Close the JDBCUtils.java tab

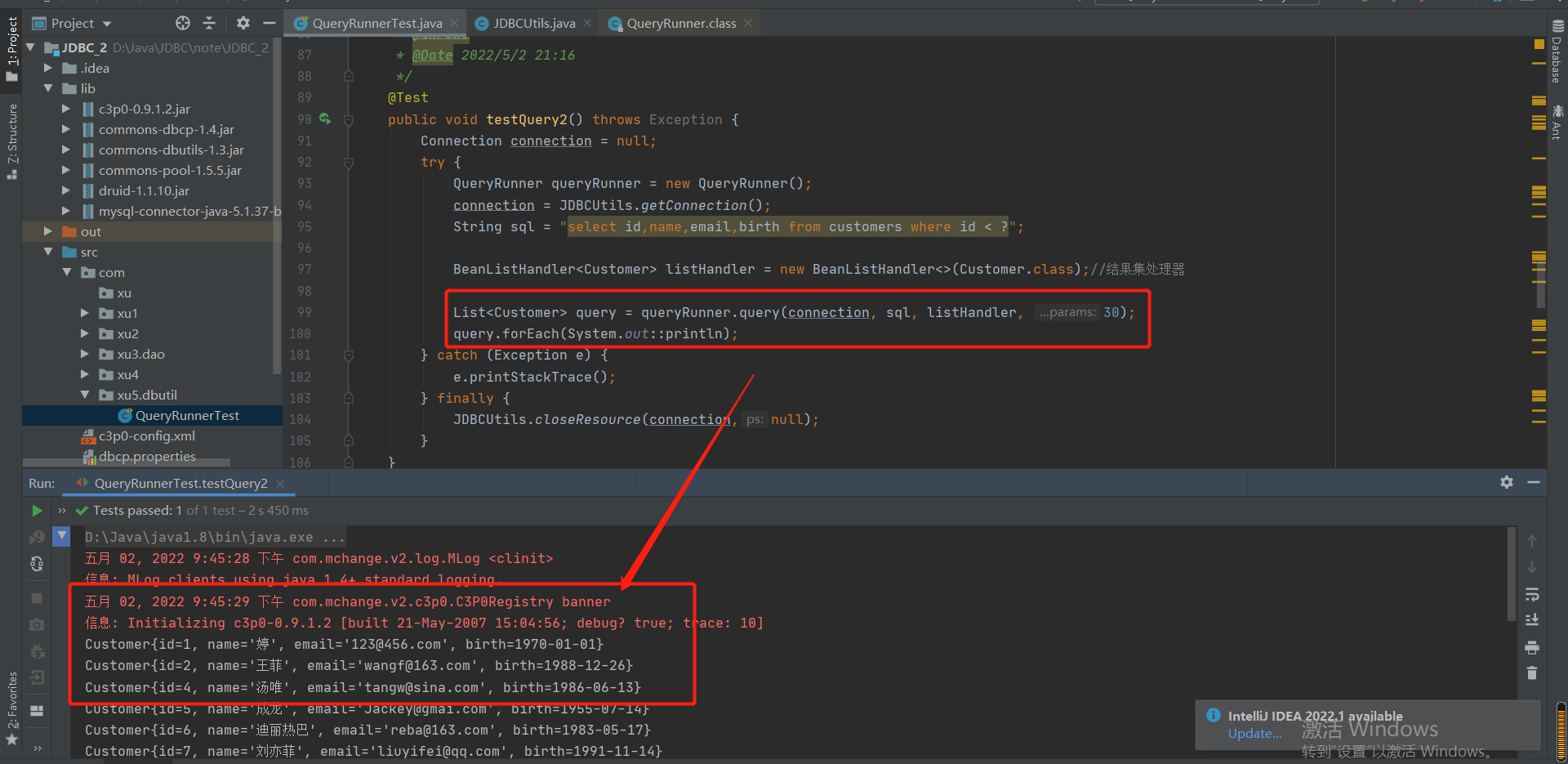586,23
